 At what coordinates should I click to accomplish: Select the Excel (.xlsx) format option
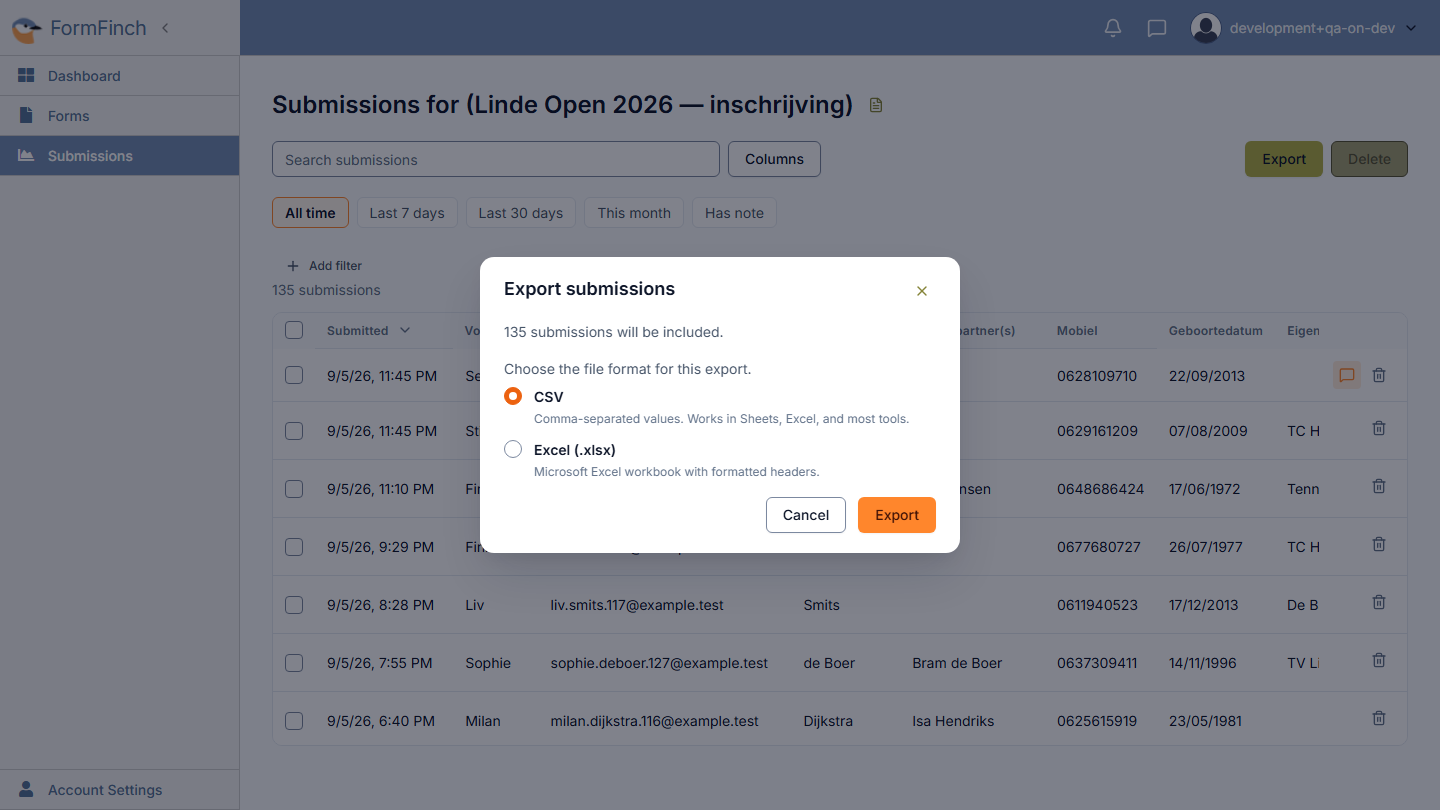513,449
